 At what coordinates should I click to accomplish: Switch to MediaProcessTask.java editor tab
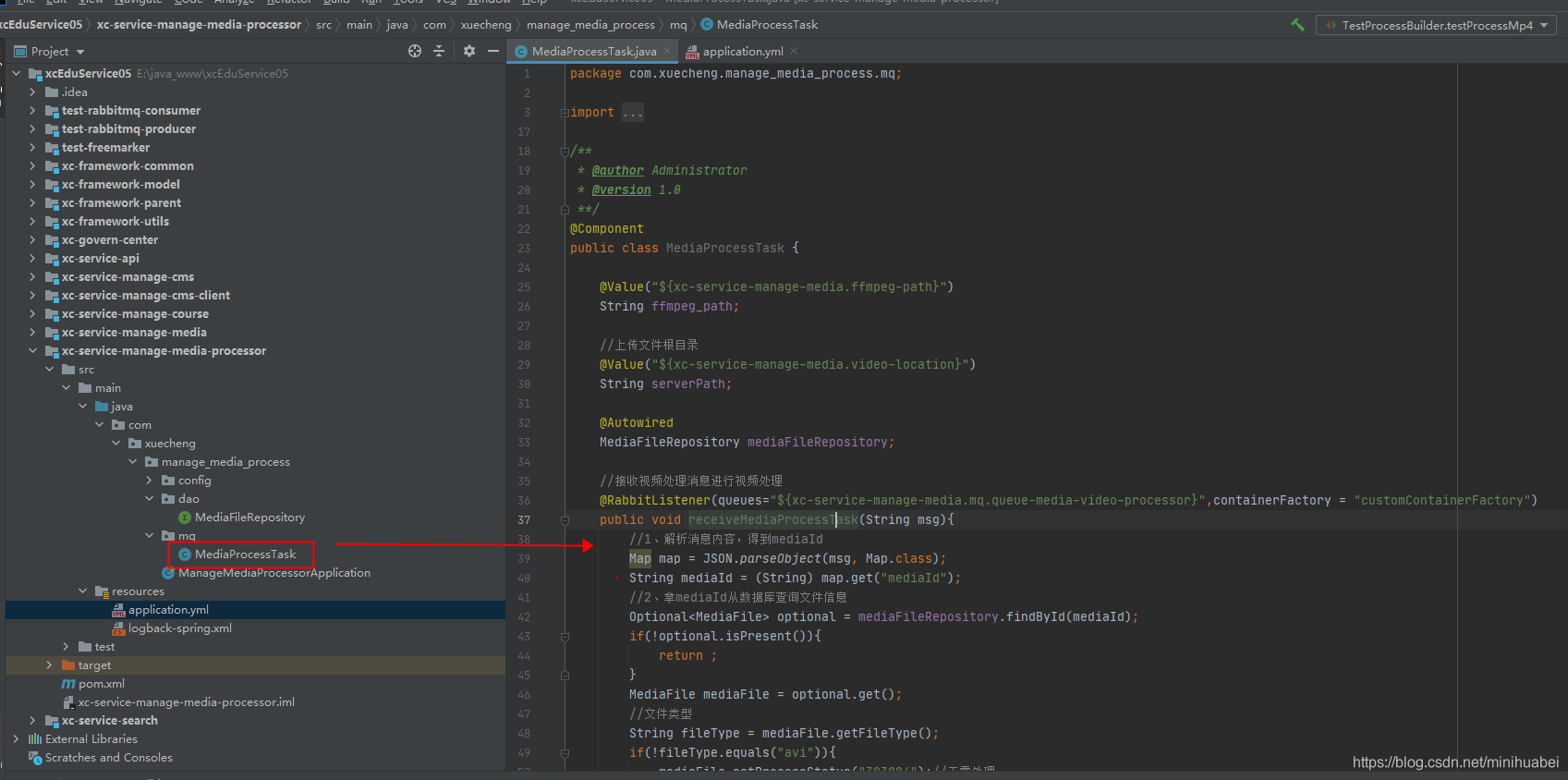(x=594, y=52)
